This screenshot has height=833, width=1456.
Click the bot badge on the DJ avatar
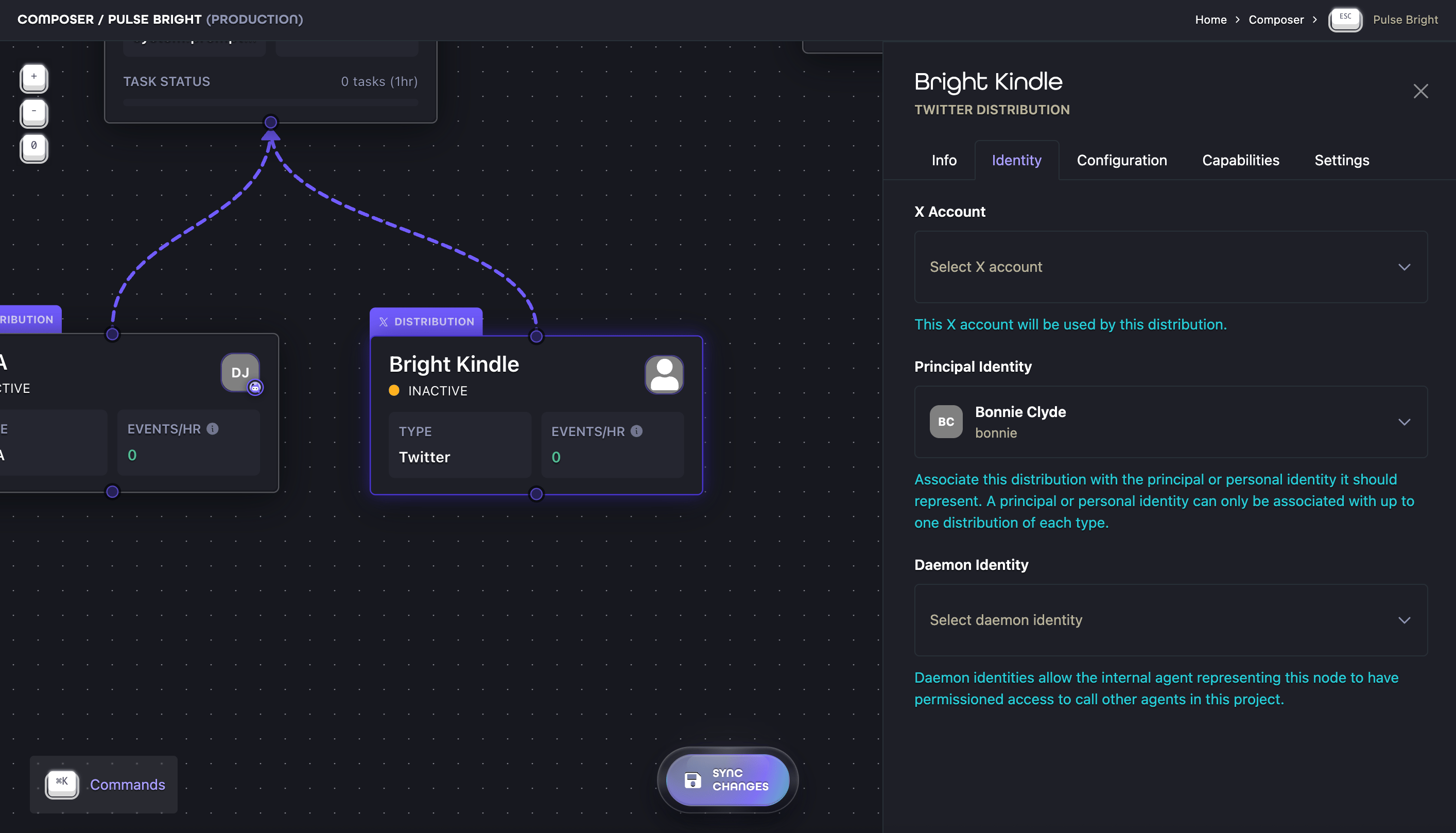coord(255,388)
